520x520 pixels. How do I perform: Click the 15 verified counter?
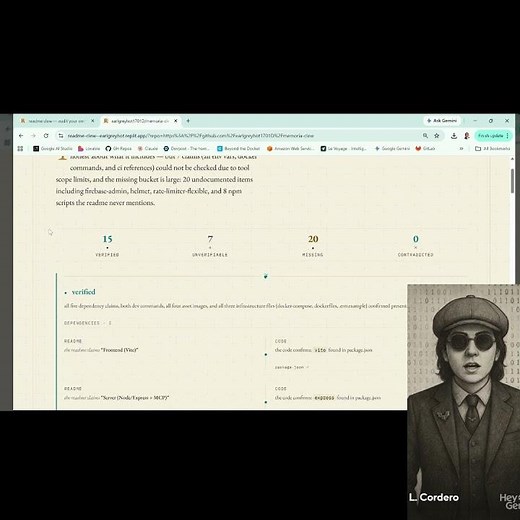(x=107, y=246)
